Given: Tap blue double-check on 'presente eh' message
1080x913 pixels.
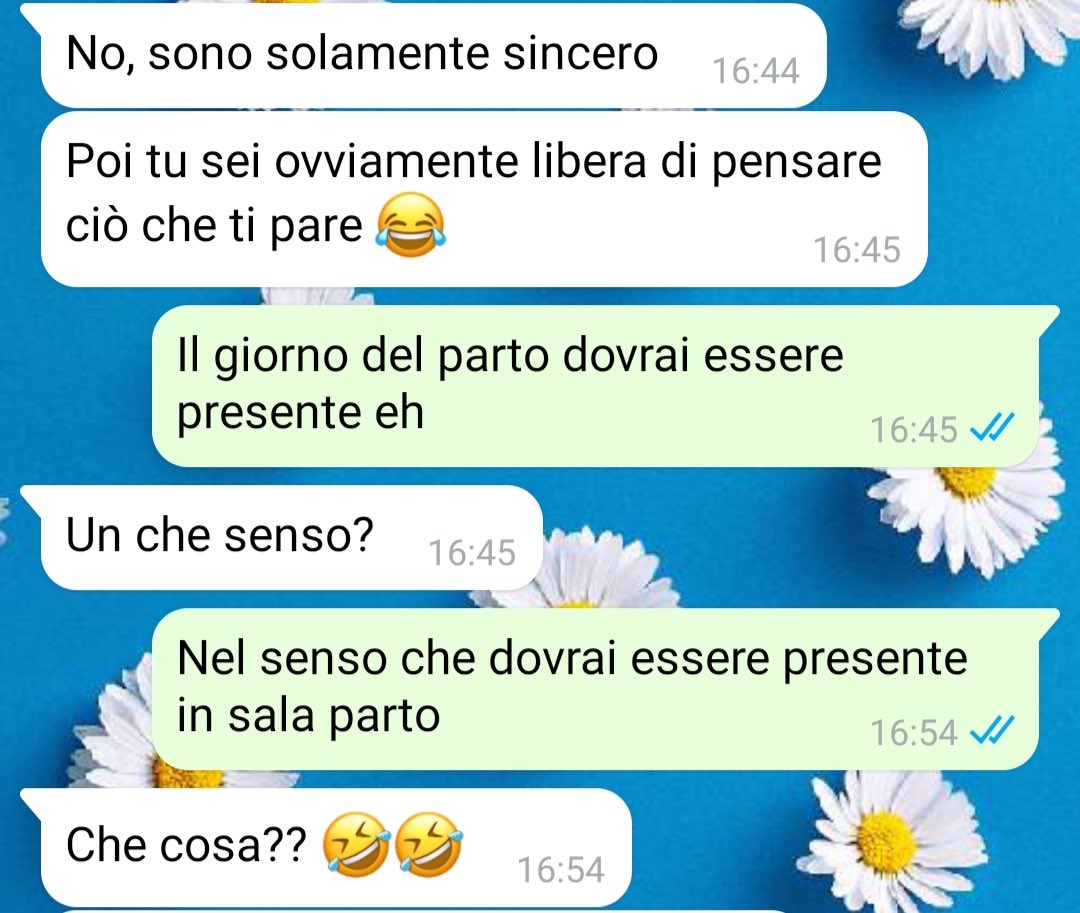Looking at the screenshot, I should tap(992, 427).
